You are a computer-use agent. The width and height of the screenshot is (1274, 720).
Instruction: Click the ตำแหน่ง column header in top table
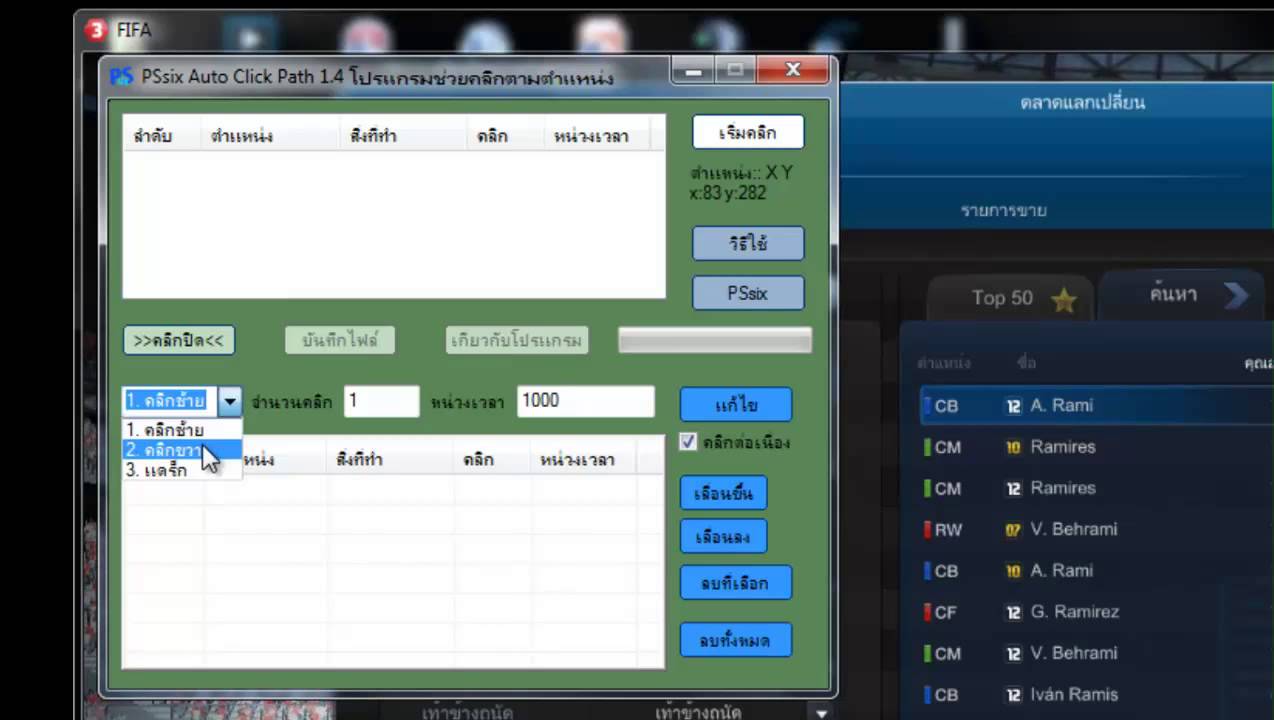pyautogui.click(x=269, y=137)
